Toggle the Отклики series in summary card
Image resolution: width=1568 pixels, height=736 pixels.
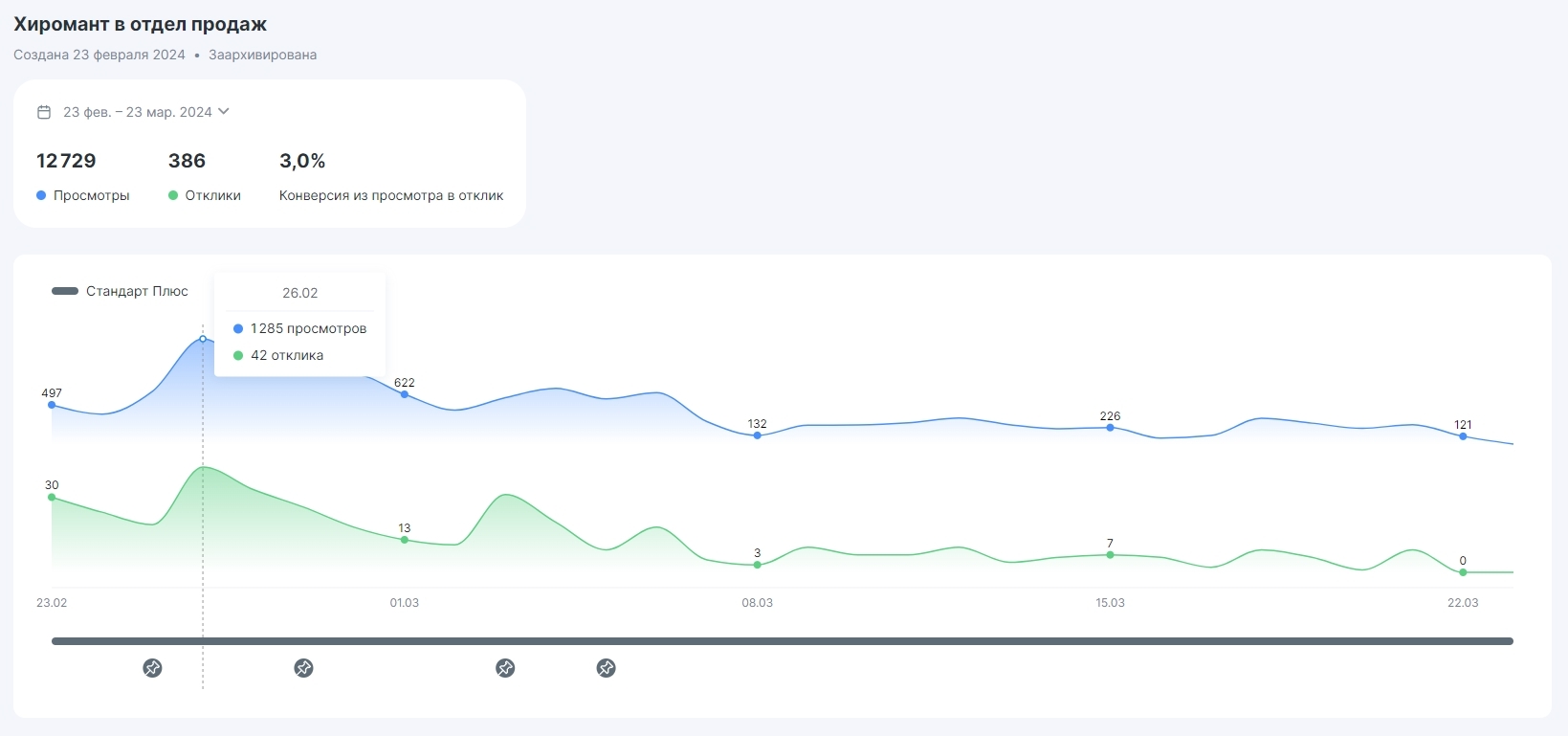click(205, 195)
